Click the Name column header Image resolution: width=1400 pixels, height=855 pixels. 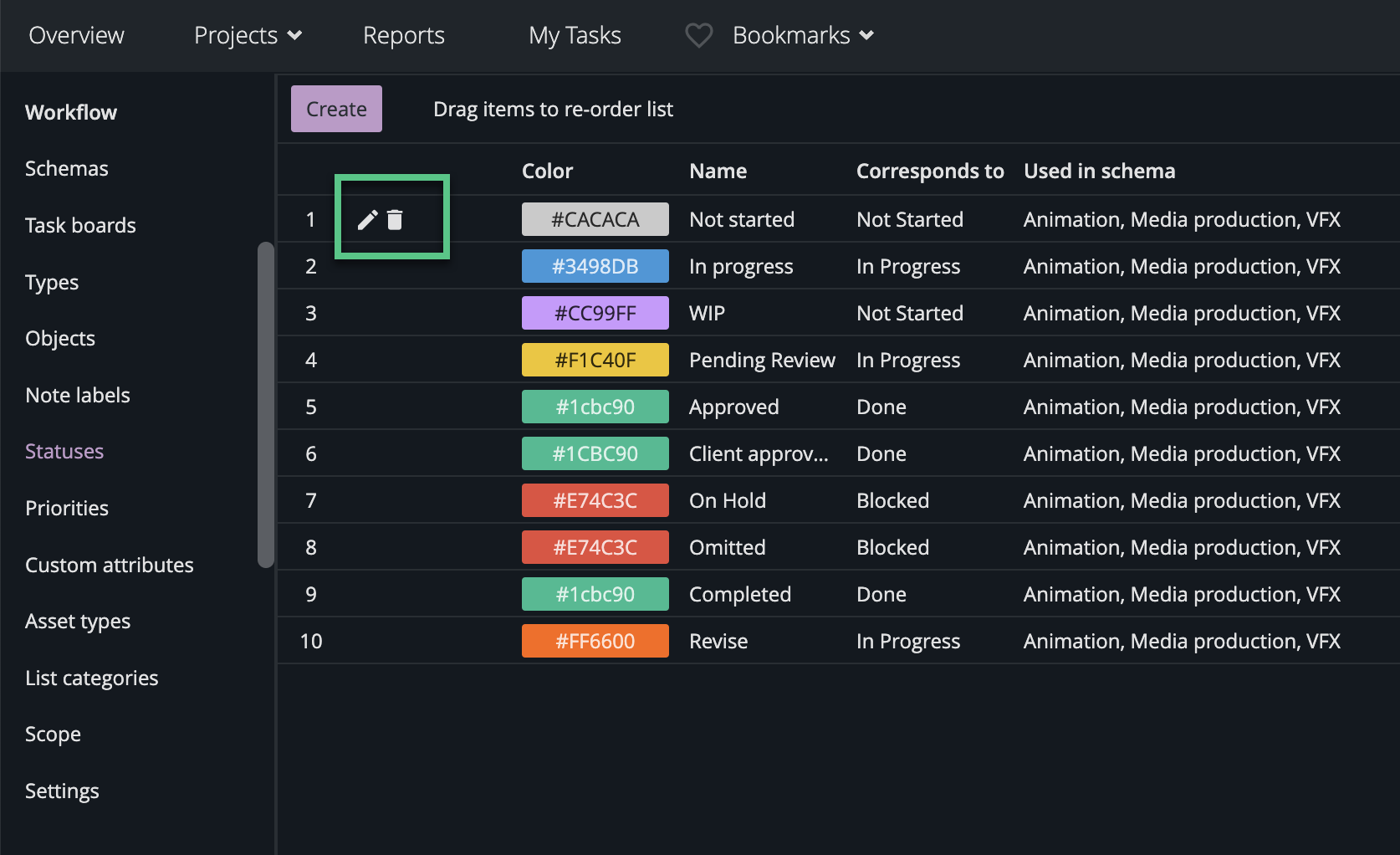pyautogui.click(x=718, y=171)
